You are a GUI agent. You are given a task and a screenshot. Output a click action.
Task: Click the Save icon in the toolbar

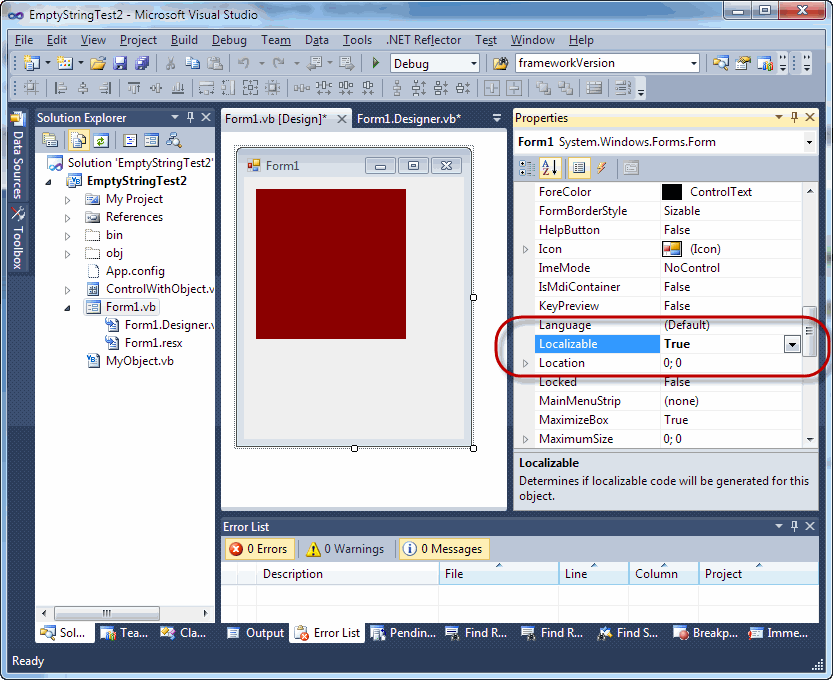[x=120, y=63]
